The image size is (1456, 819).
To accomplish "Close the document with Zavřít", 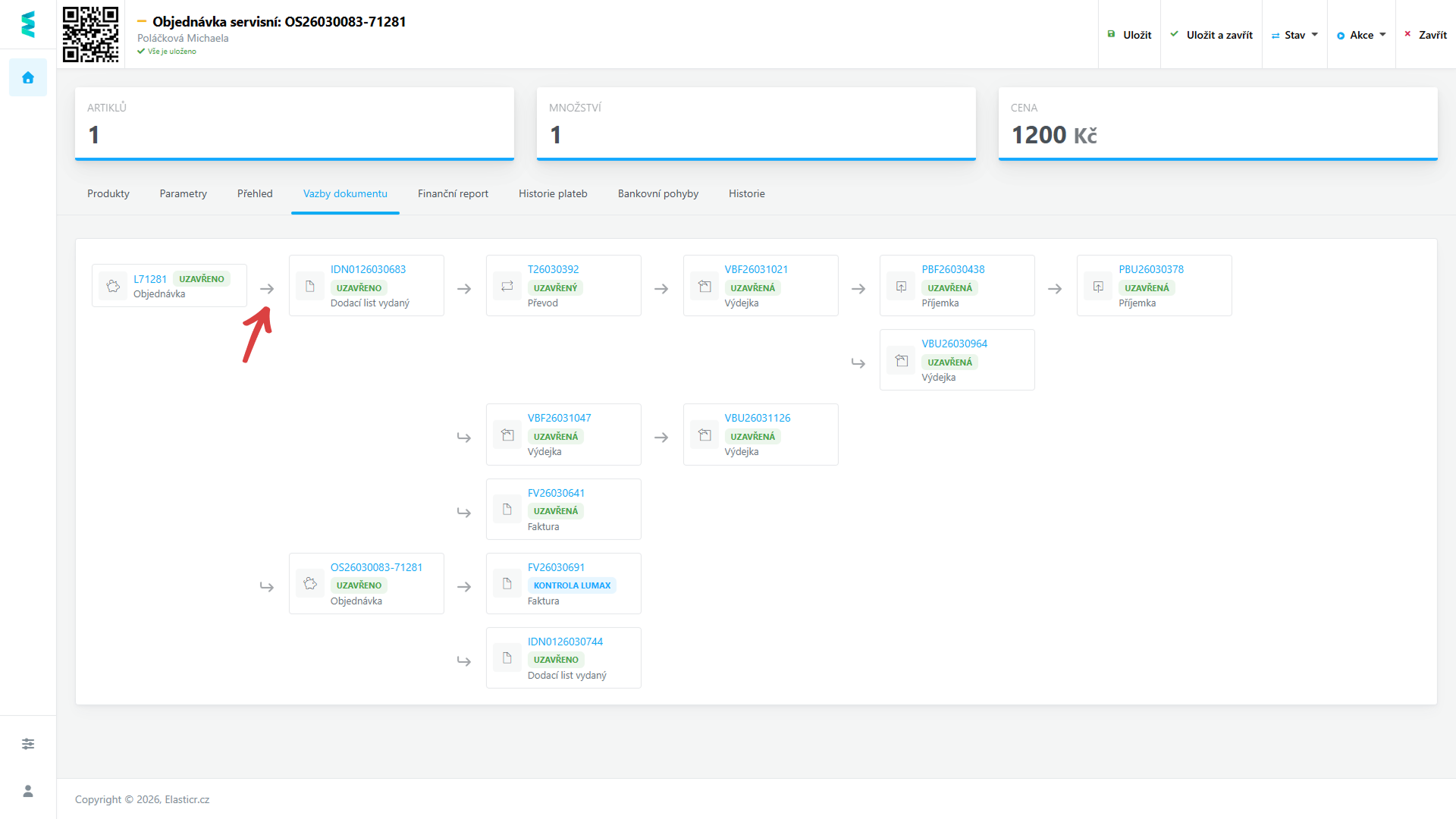I will click(1426, 35).
